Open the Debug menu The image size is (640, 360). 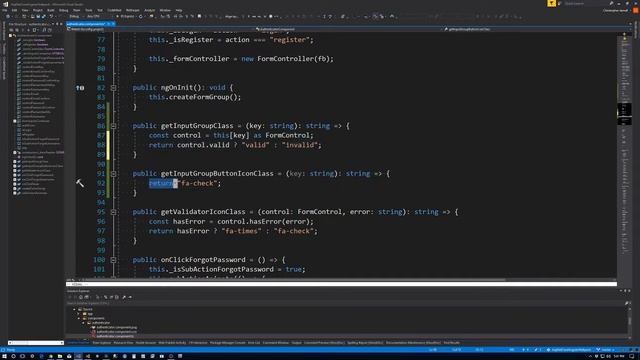pyautogui.click(x=63, y=10)
